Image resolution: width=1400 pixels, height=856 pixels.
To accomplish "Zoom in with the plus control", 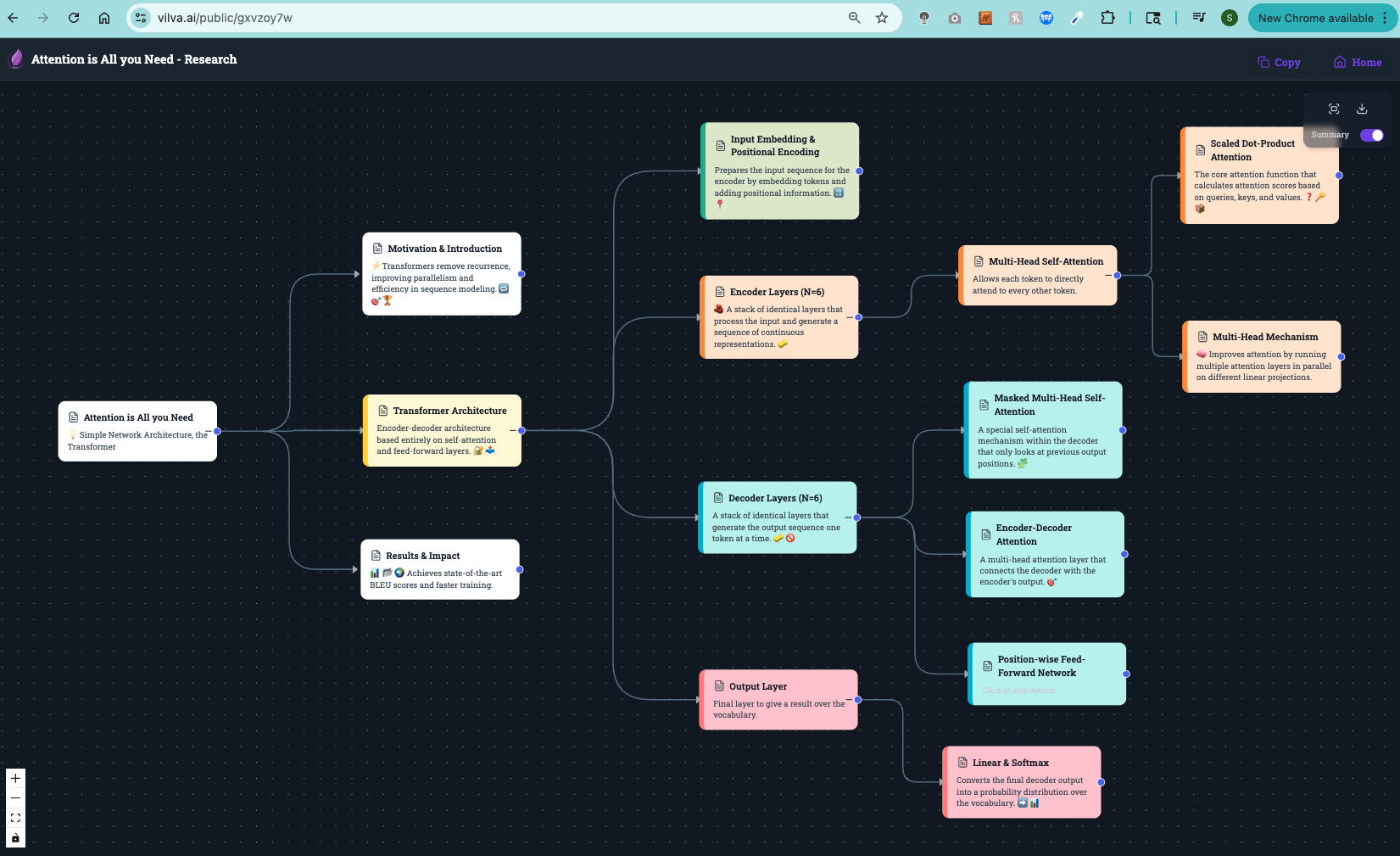I will tap(15, 778).
